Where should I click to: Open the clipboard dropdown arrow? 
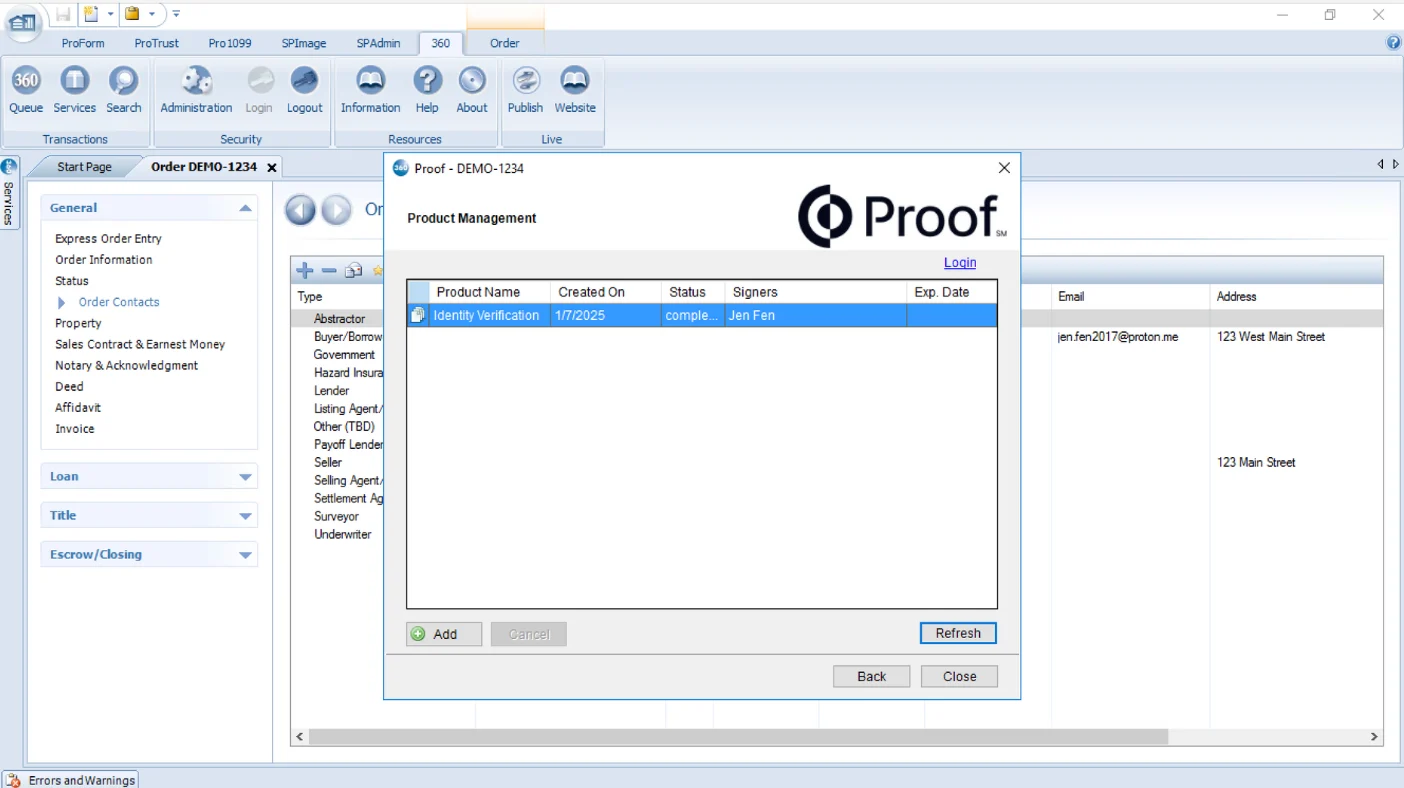(152, 14)
